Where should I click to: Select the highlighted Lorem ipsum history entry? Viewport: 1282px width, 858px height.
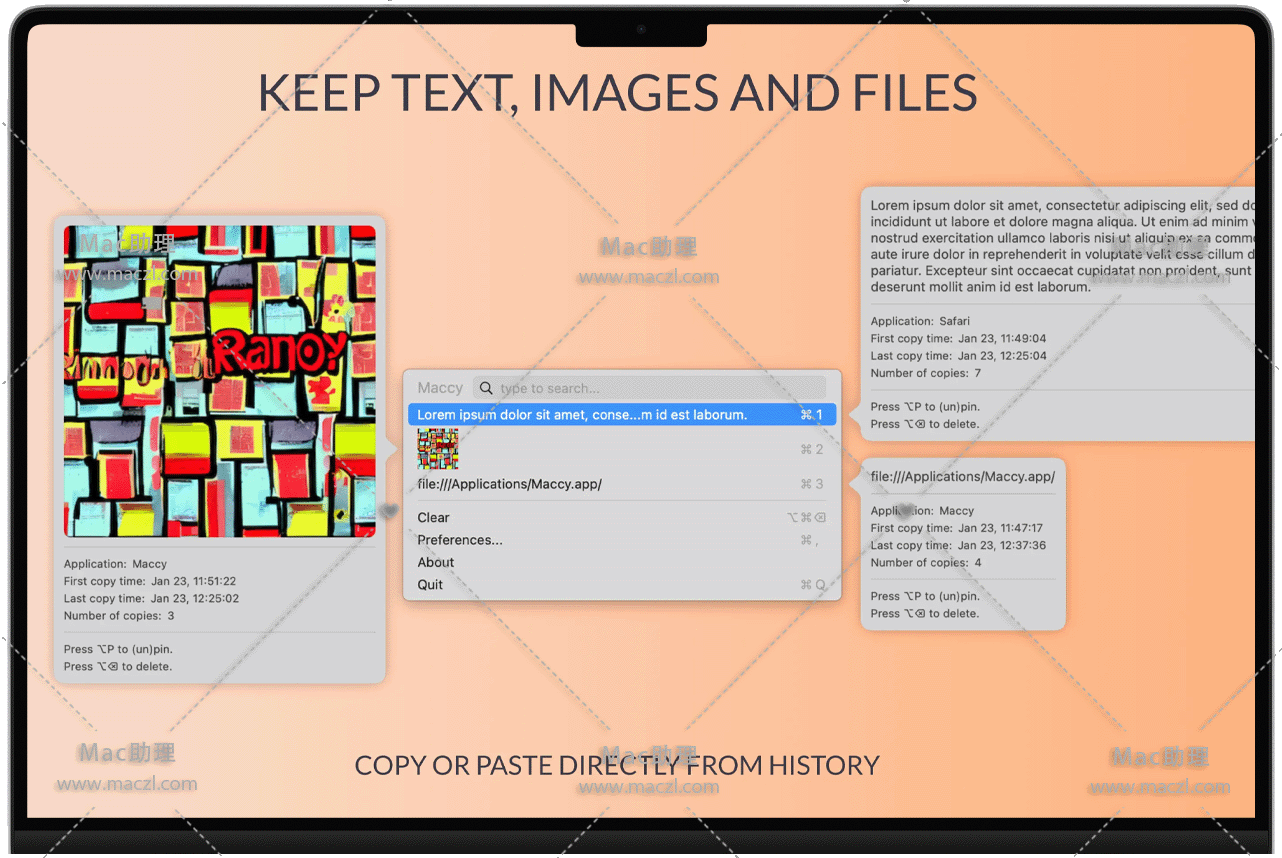581,414
